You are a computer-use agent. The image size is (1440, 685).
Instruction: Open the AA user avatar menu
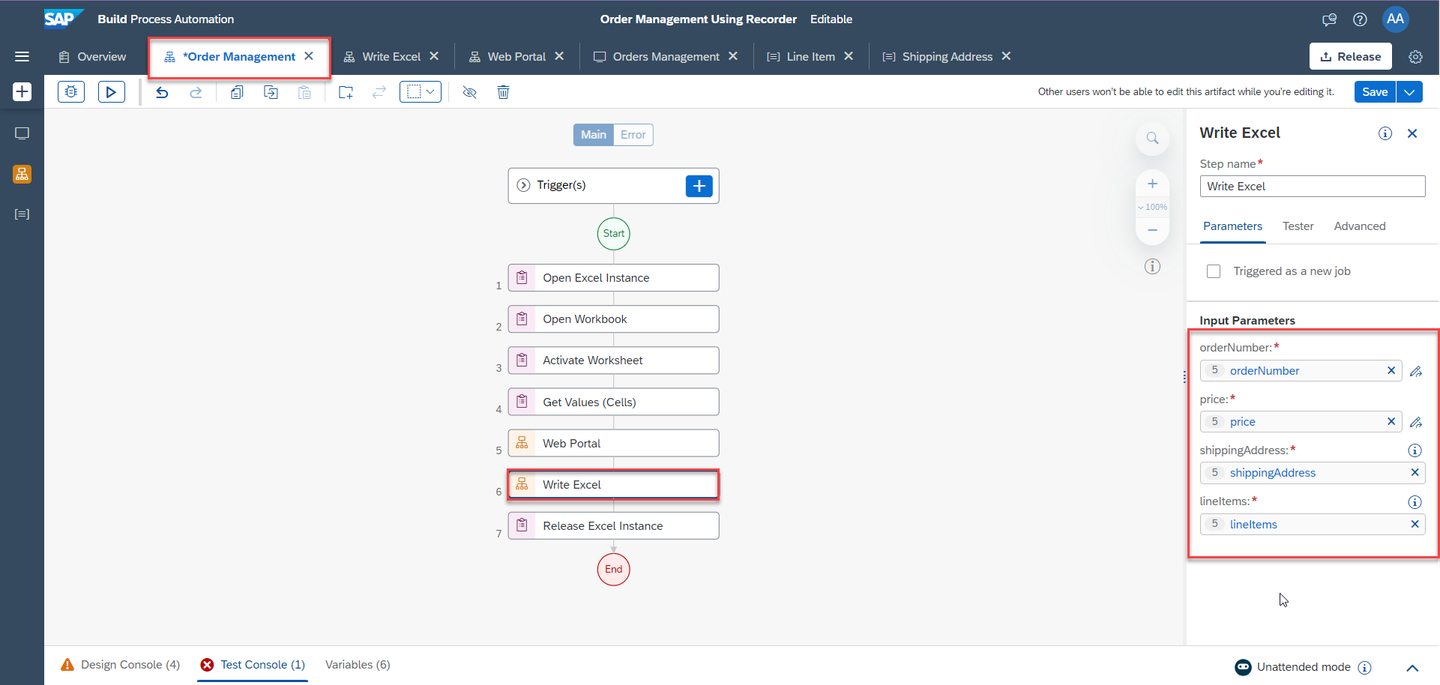1395,19
